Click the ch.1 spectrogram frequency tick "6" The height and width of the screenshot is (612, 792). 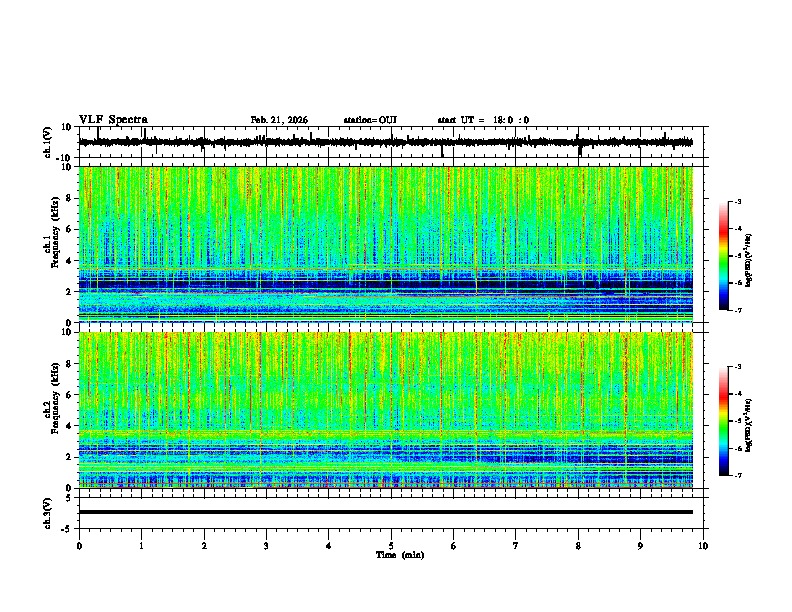pos(70,229)
